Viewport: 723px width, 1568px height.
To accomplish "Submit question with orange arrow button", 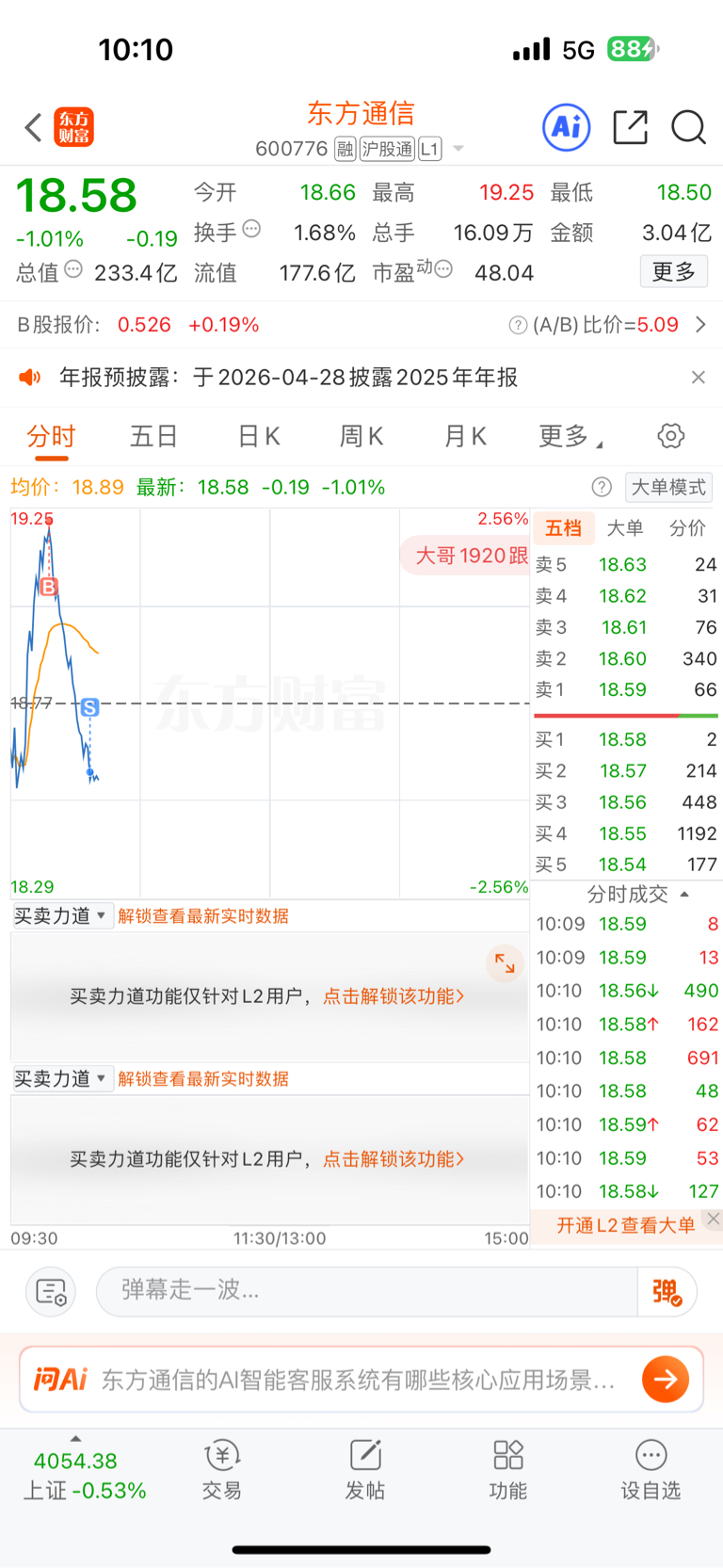I will (666, 1380).
